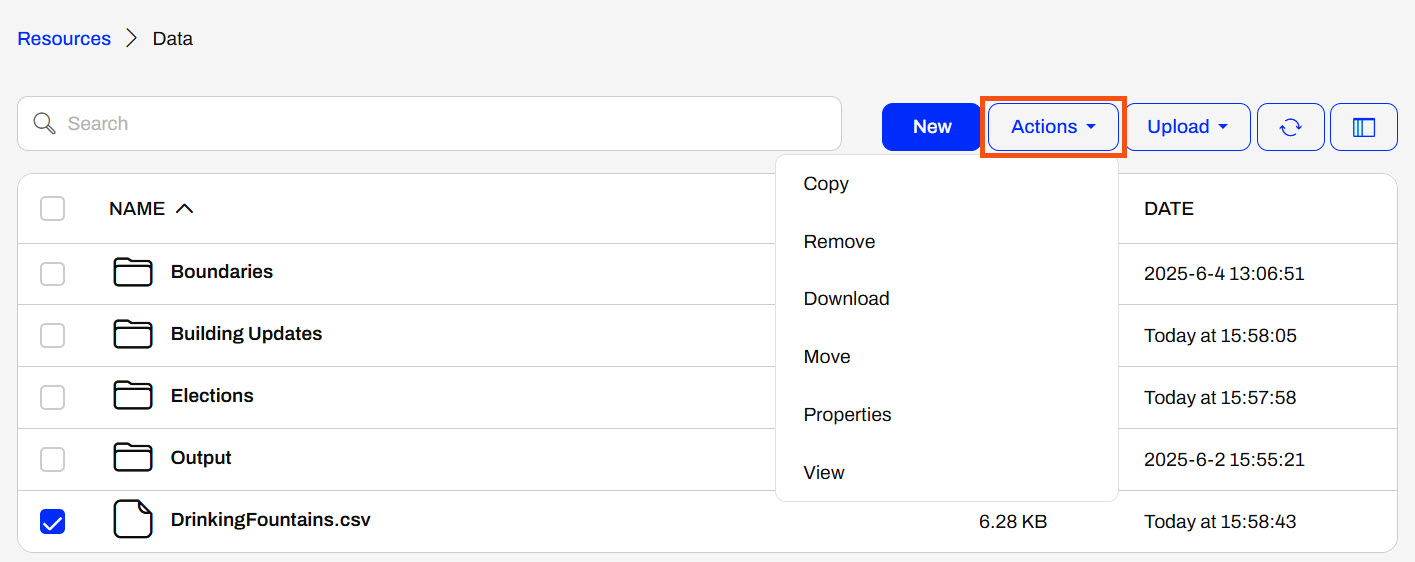Choose Download from the Actions menu

[846, 299]
